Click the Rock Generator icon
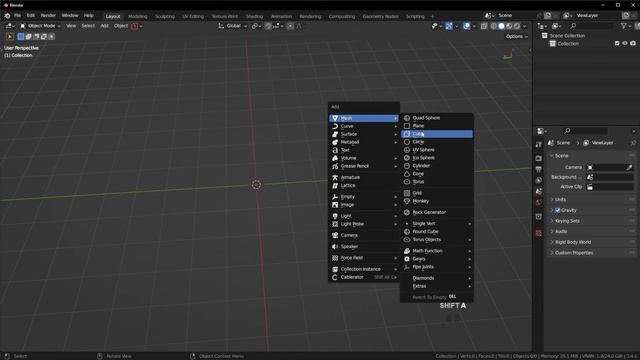The width and height of the screenshot is (640, 360). tap(407, 212)
